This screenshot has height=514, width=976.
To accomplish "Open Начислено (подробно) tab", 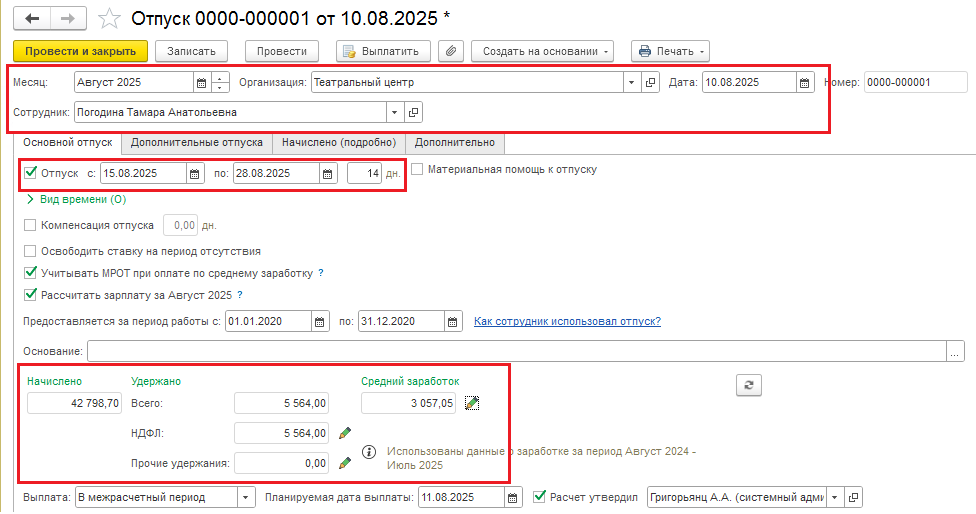I will (x=339, y=143).
